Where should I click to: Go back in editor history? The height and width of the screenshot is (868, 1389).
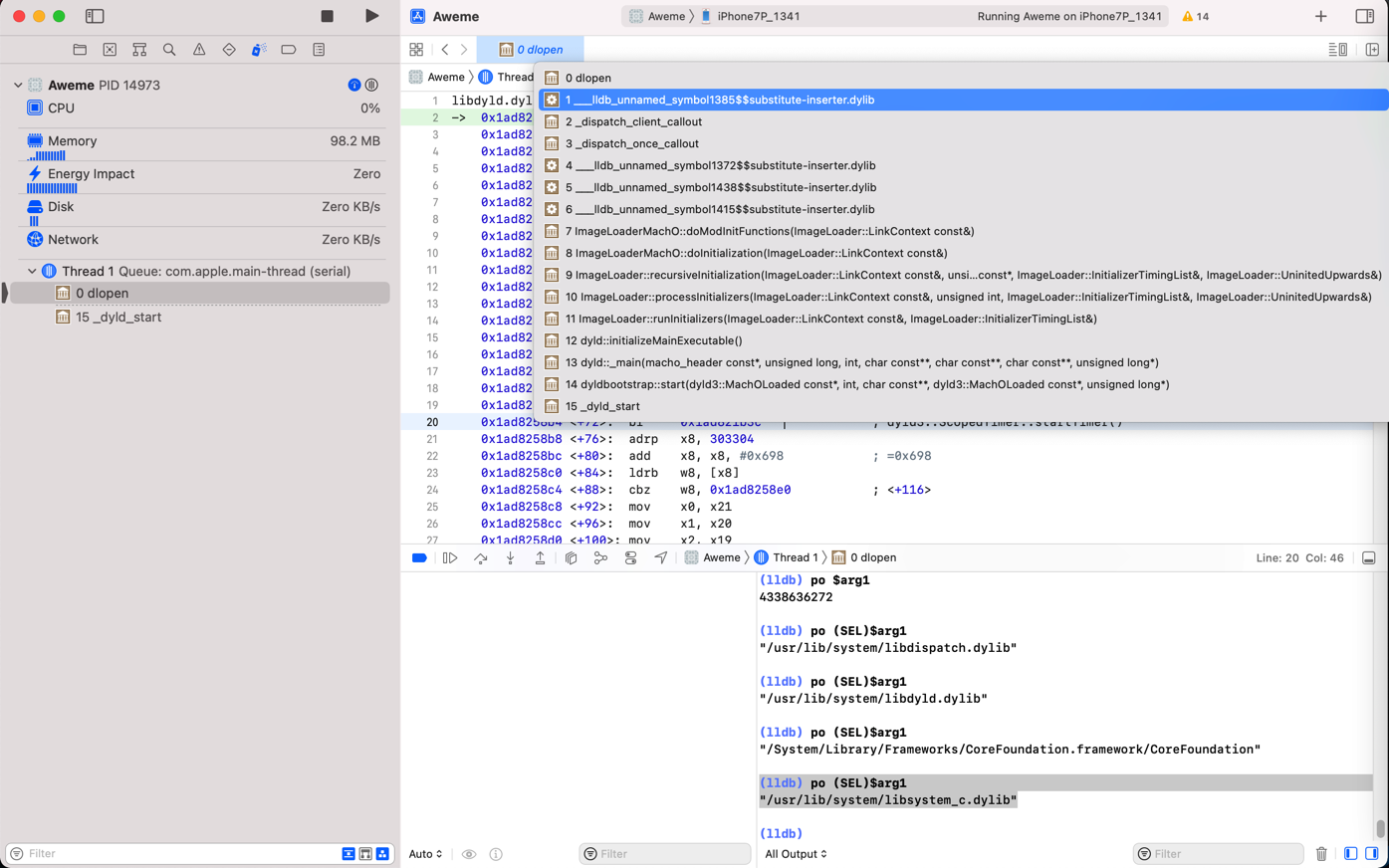445,50
